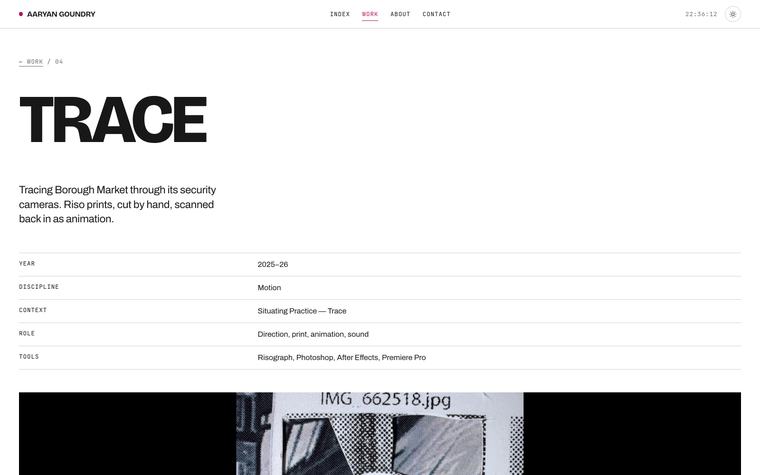This screenshot has width=760, height=475.
Task: Go back via the '← Work' breadcrumb
Action: [x=31, y=62]
